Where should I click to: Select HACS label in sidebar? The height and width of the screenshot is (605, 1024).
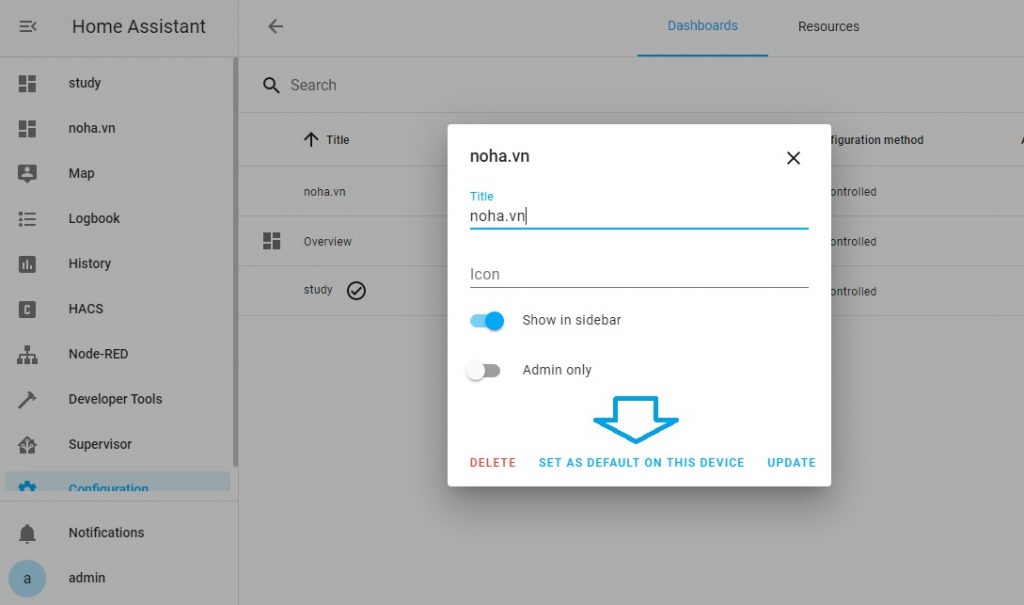86,308
